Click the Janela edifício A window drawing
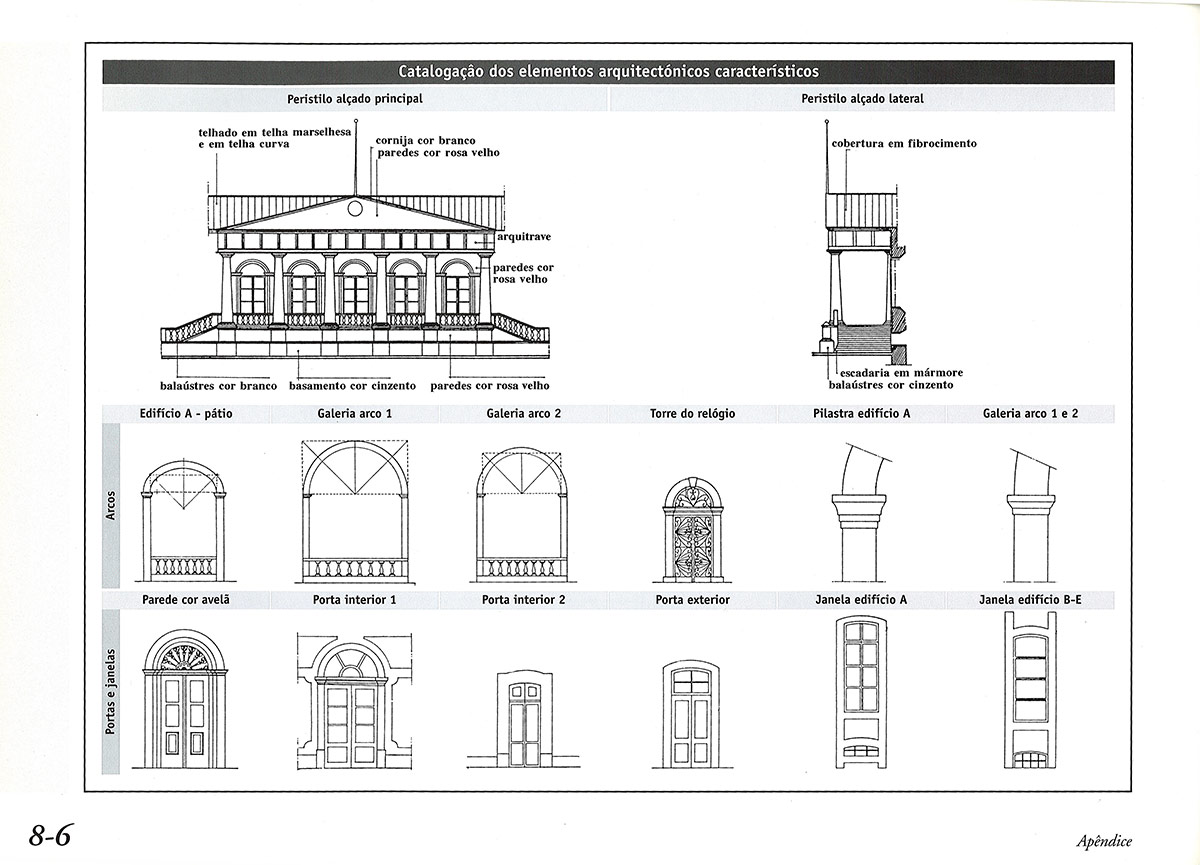This screenshot has height=865, width=1200. (x=860, y=692)
